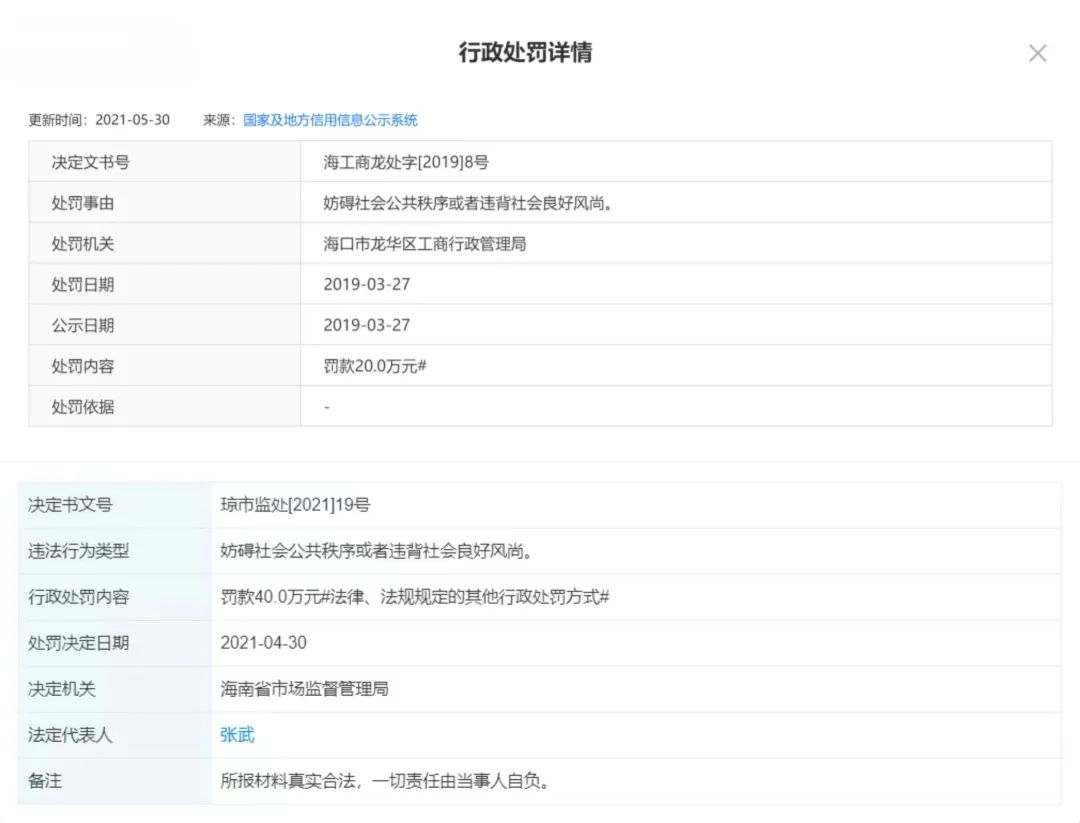1080x823 pixels.
Task: Click the update time 2021-05-30 text
Action: click(132, 120)
